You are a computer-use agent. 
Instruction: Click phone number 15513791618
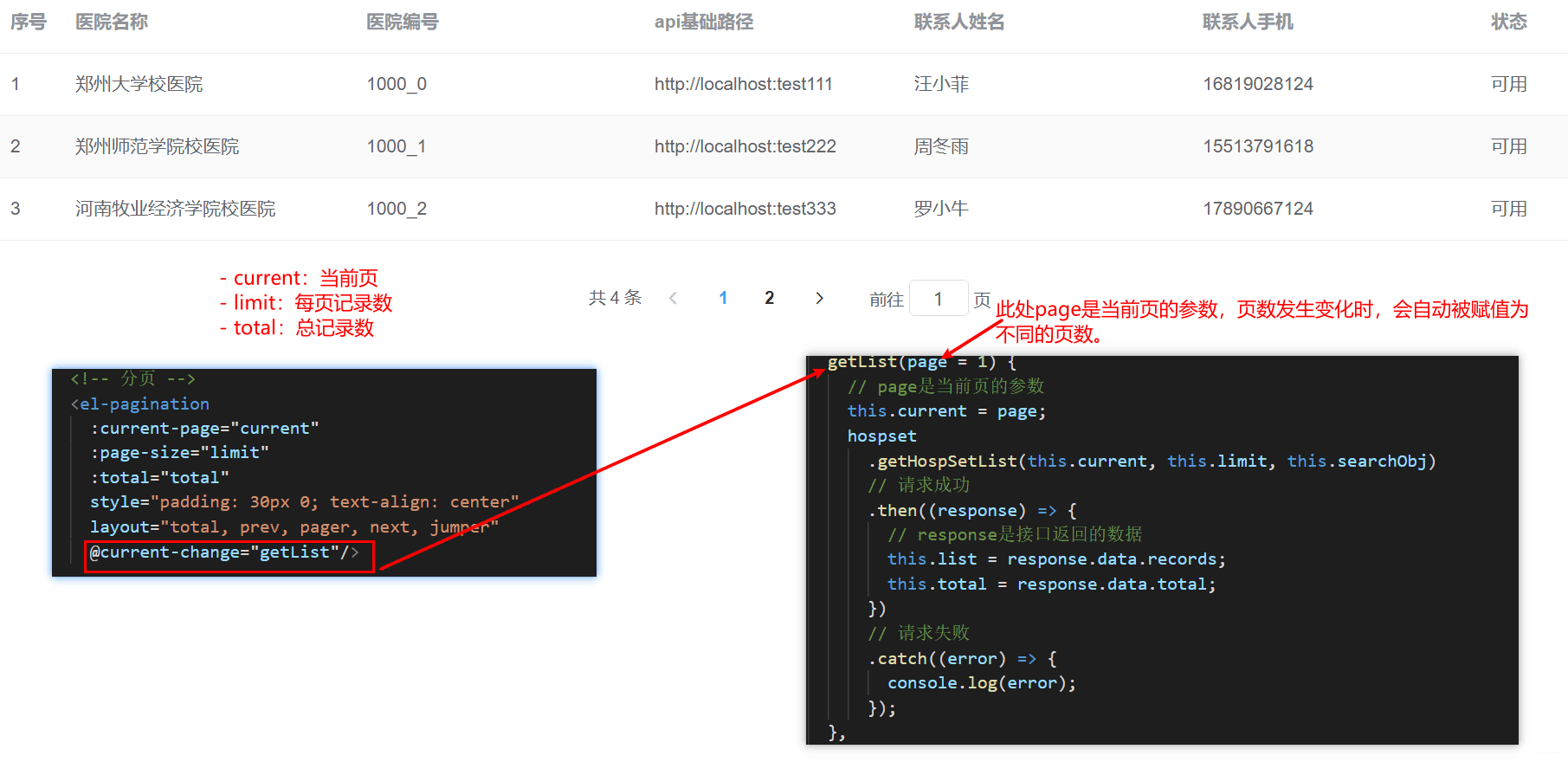[x=1258, y=146]
